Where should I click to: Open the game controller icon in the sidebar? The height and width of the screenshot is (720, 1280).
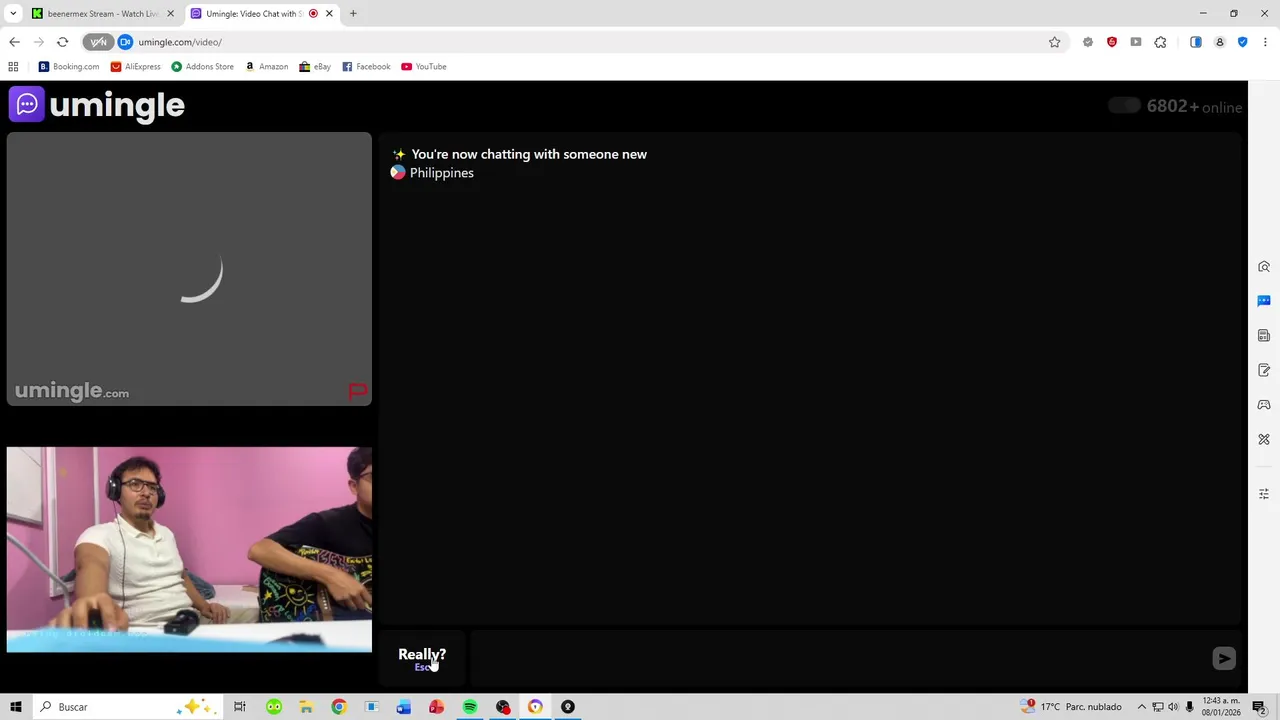point(1264,405)
